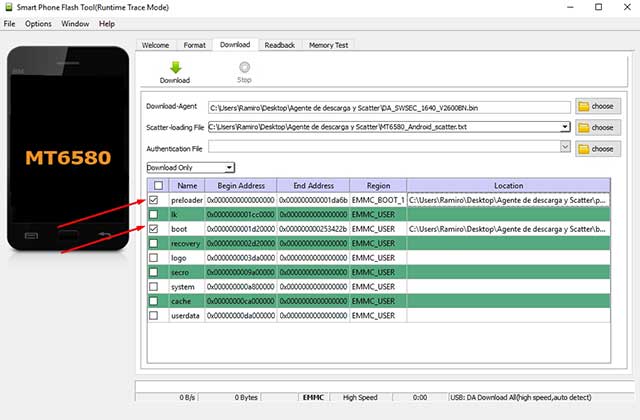Tick the logo partition checkbox

[x=153, y=258]
